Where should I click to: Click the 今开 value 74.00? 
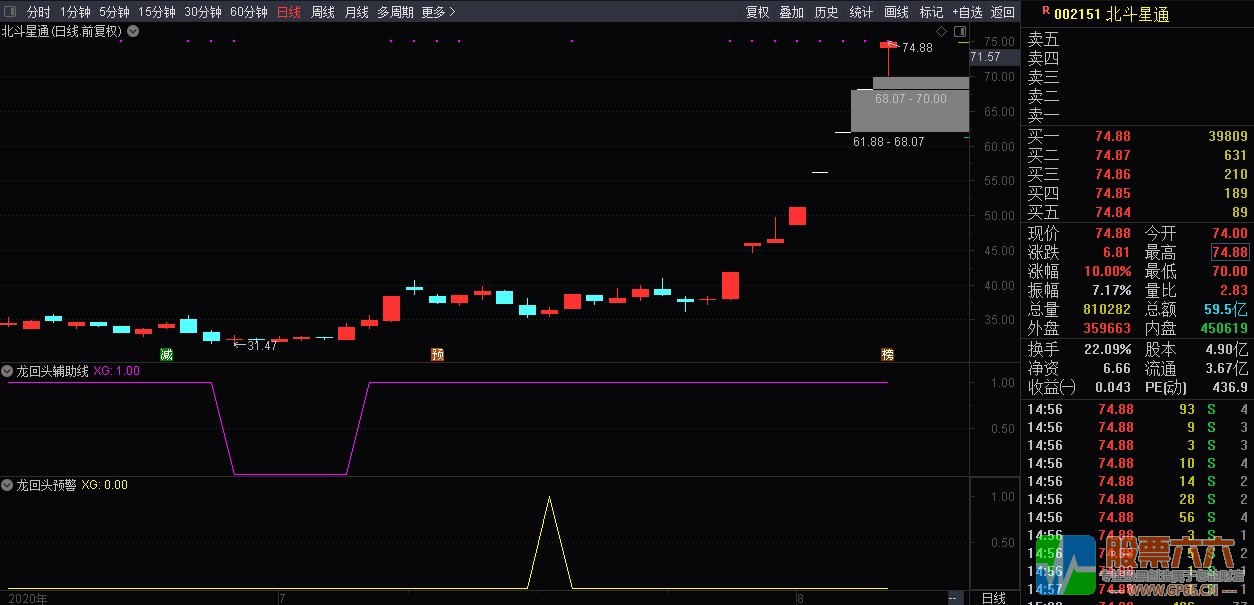coord(1230,233)
